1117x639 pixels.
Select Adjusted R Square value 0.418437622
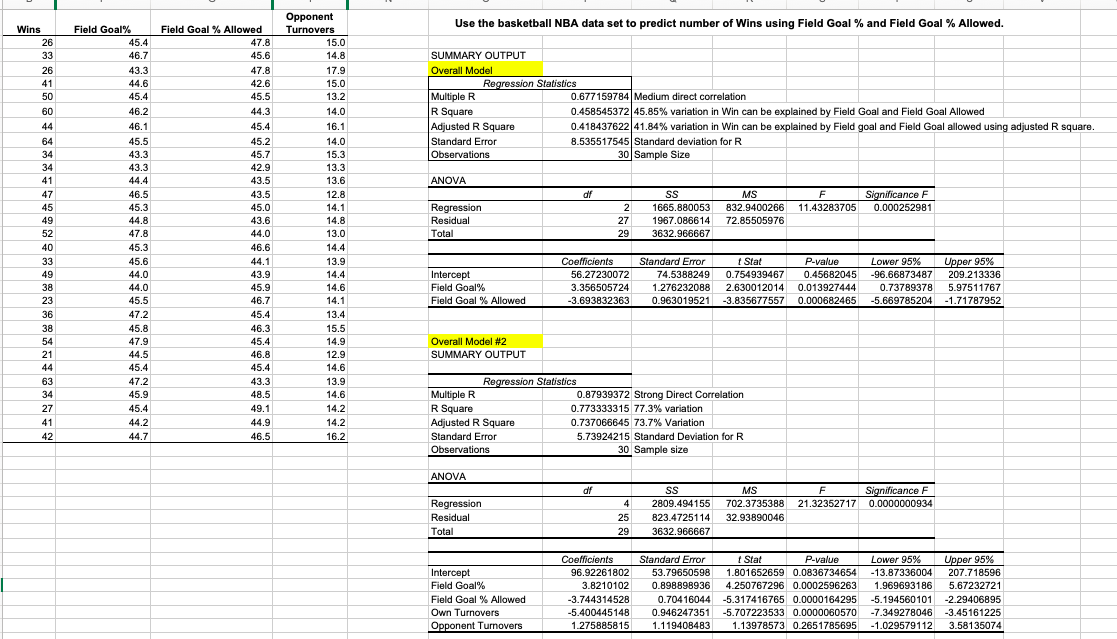pyautogui.click(x=600, y=127)
